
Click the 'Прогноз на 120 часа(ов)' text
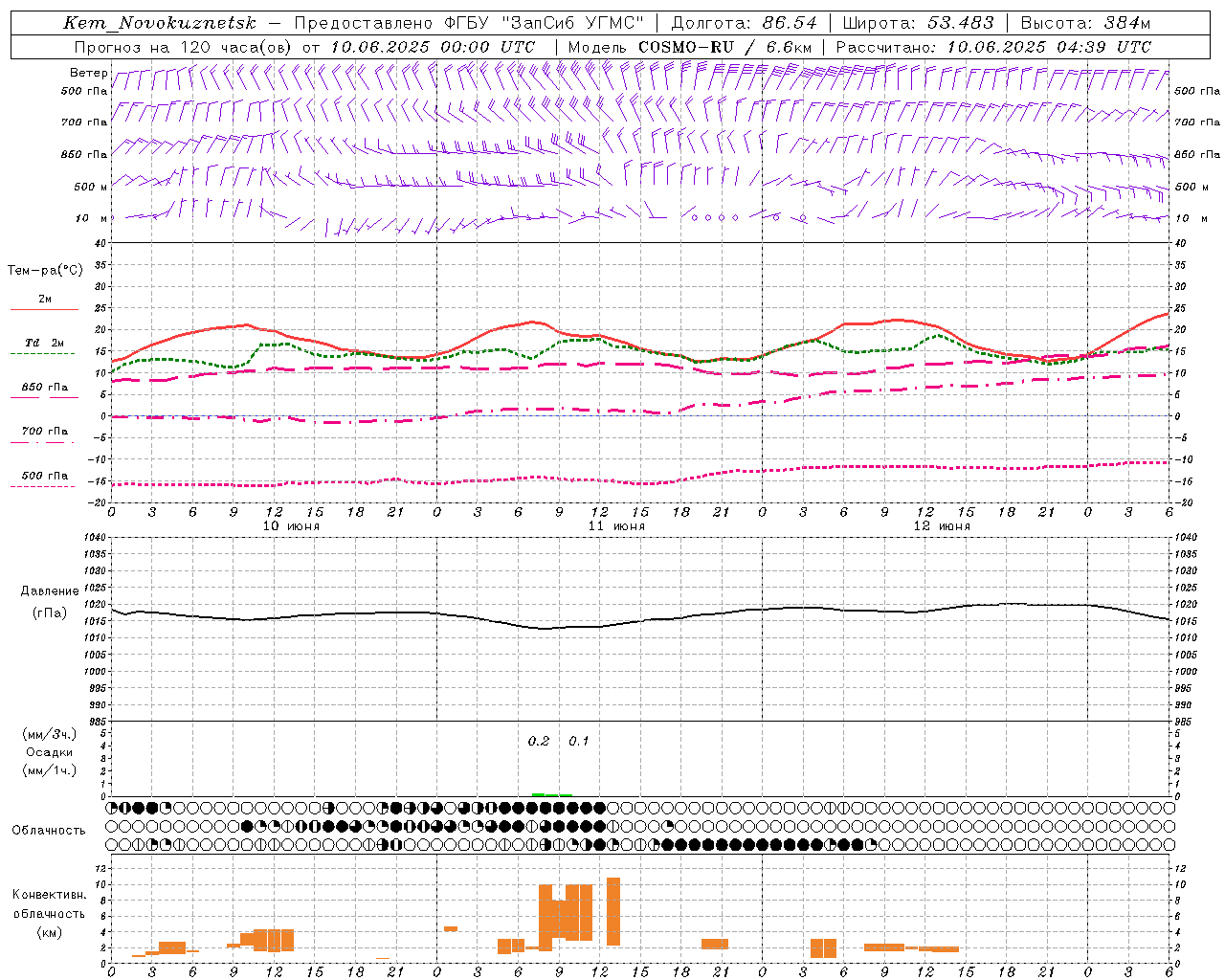(x=183, y=47)
